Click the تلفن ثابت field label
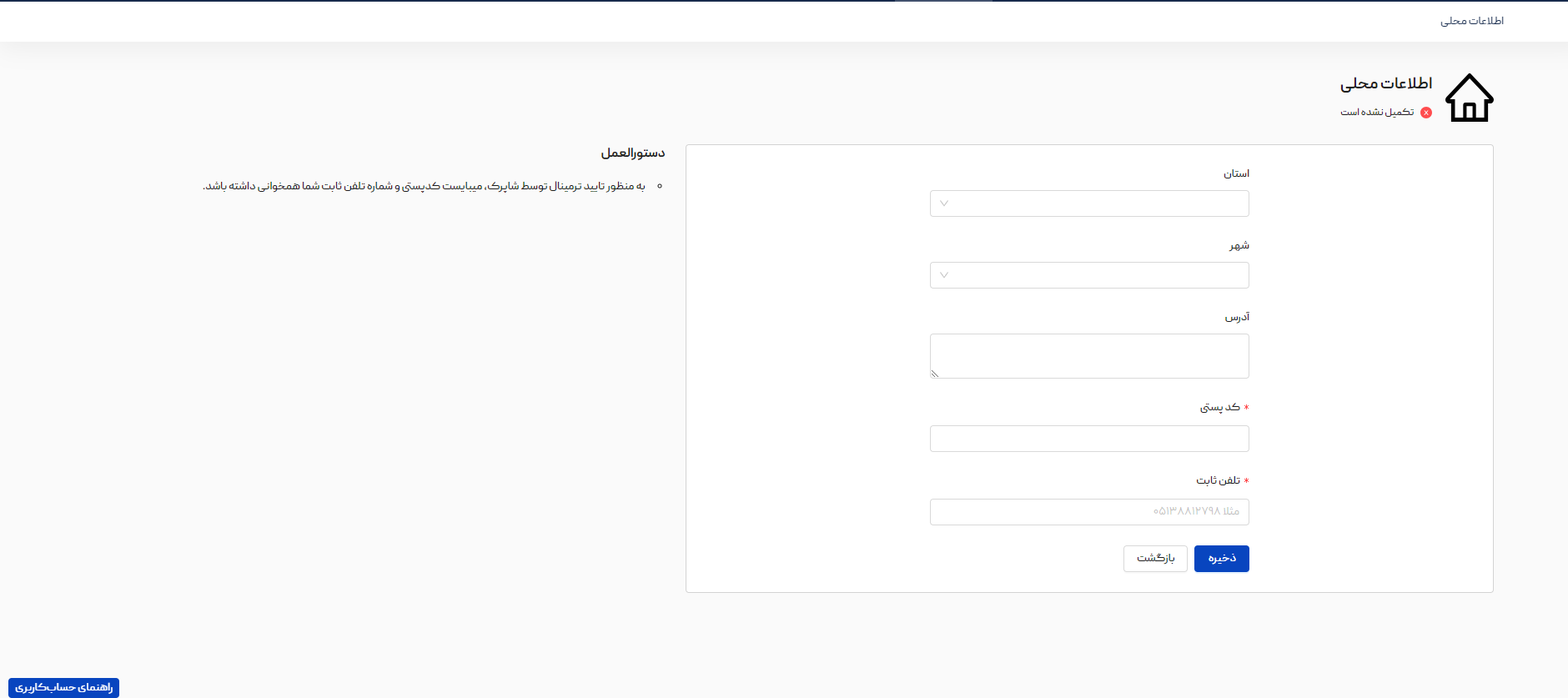 tap(1219, 480)
